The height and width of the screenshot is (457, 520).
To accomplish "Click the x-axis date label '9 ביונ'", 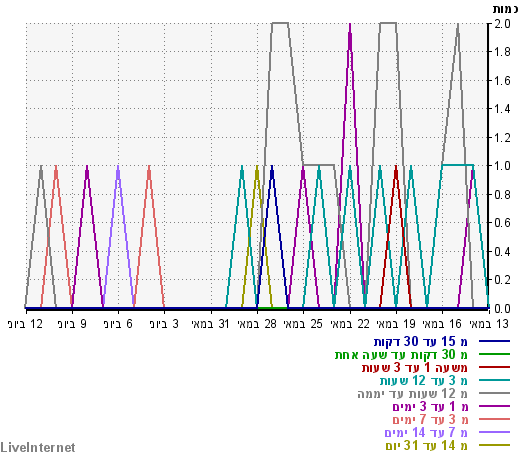I will coord(72,324).
